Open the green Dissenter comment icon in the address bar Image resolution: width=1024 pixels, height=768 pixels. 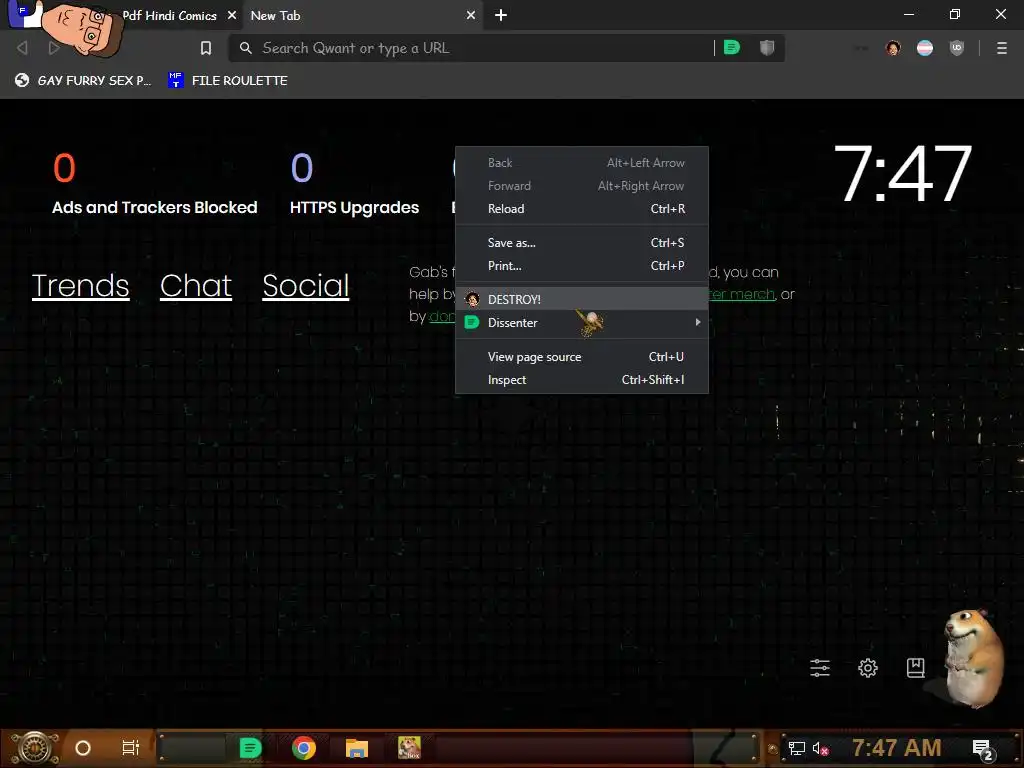pos(732,48)
